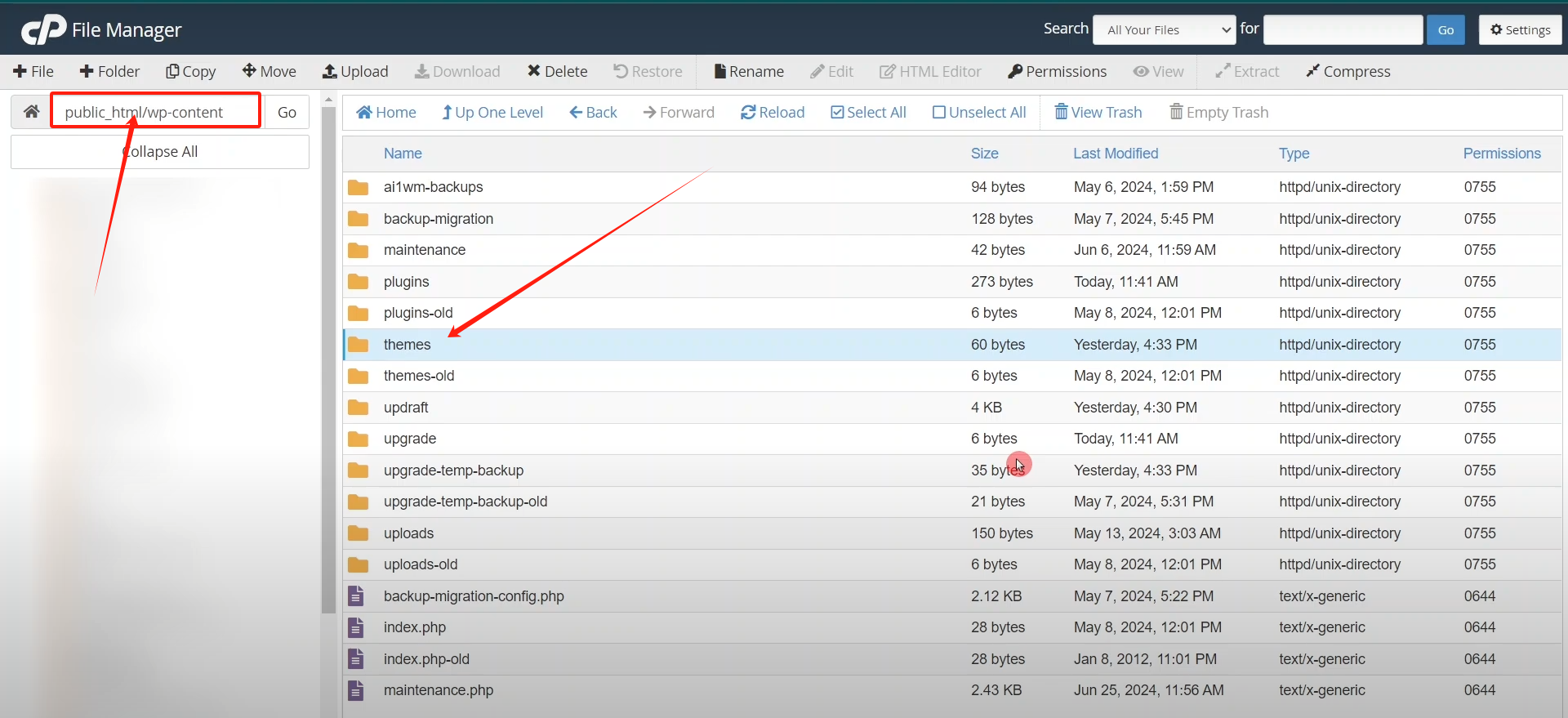Click the Back navigation item

593,113
